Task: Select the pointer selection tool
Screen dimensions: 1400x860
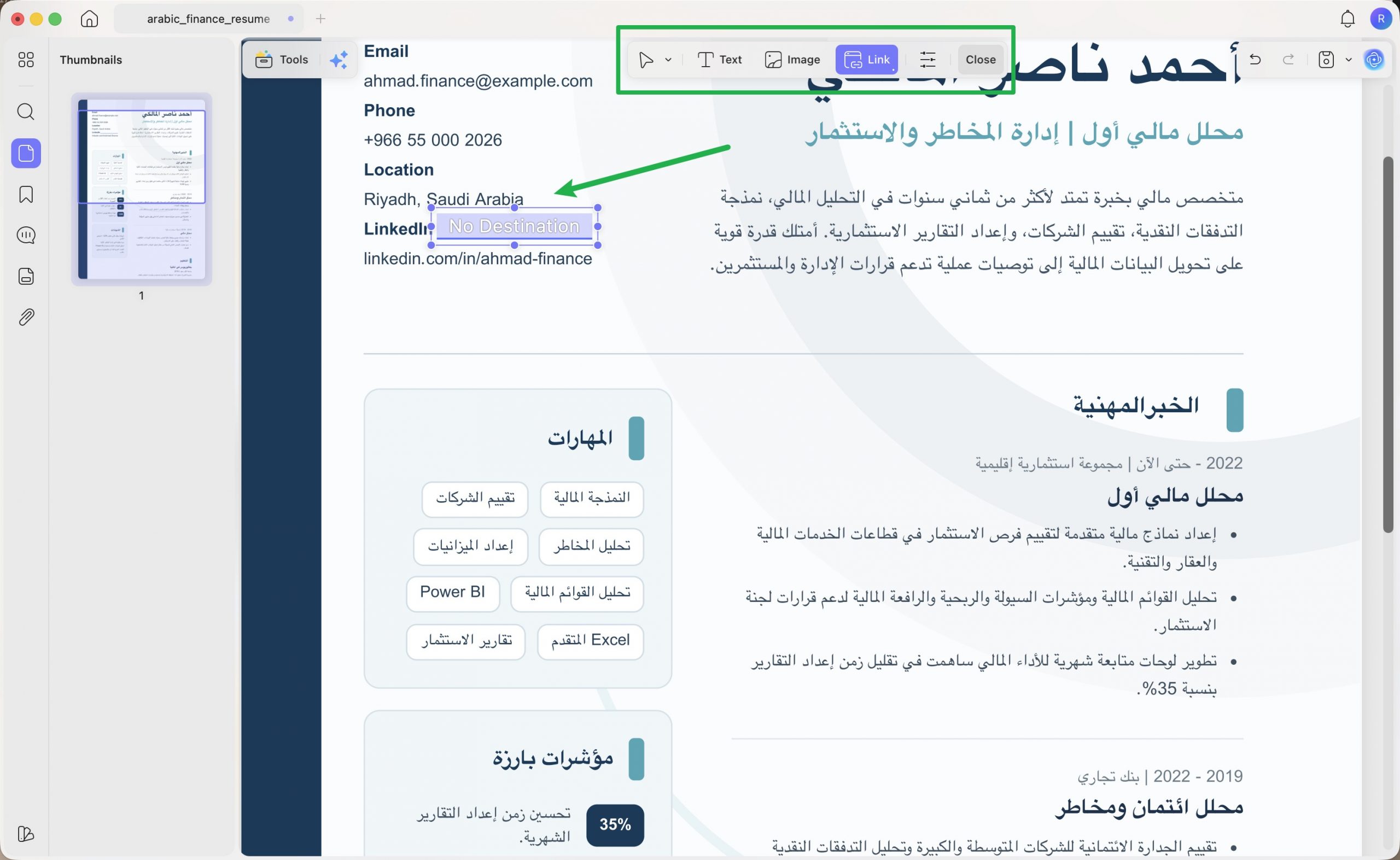Action: [646, 60]
